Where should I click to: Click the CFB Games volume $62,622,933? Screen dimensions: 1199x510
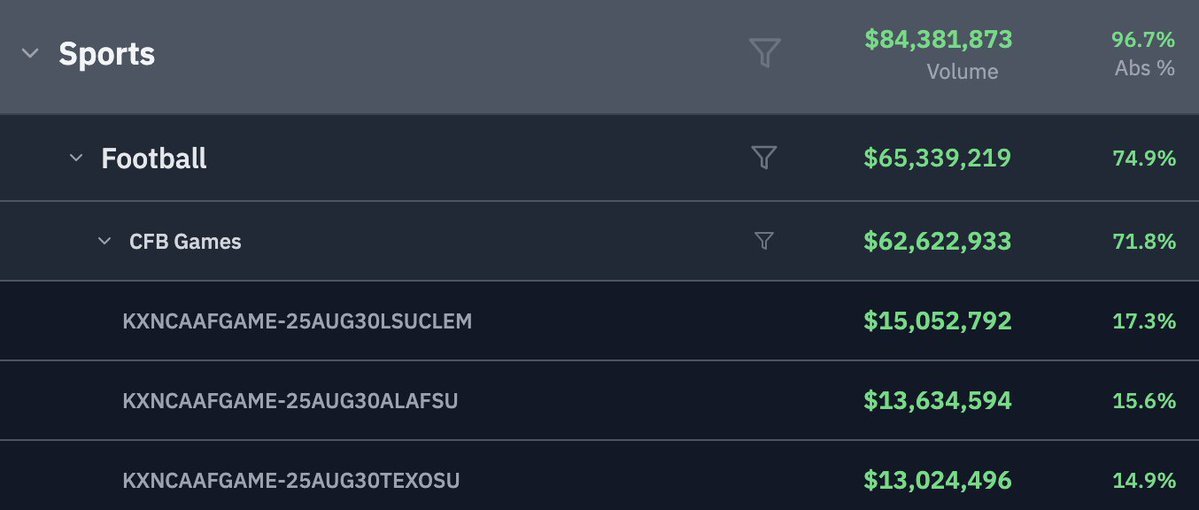(937, 242)
